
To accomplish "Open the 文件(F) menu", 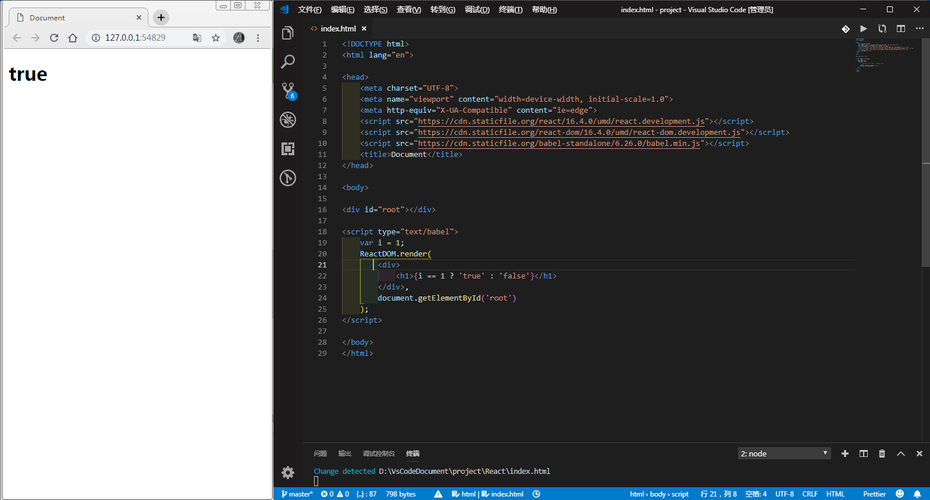I will tap(310, 9).
